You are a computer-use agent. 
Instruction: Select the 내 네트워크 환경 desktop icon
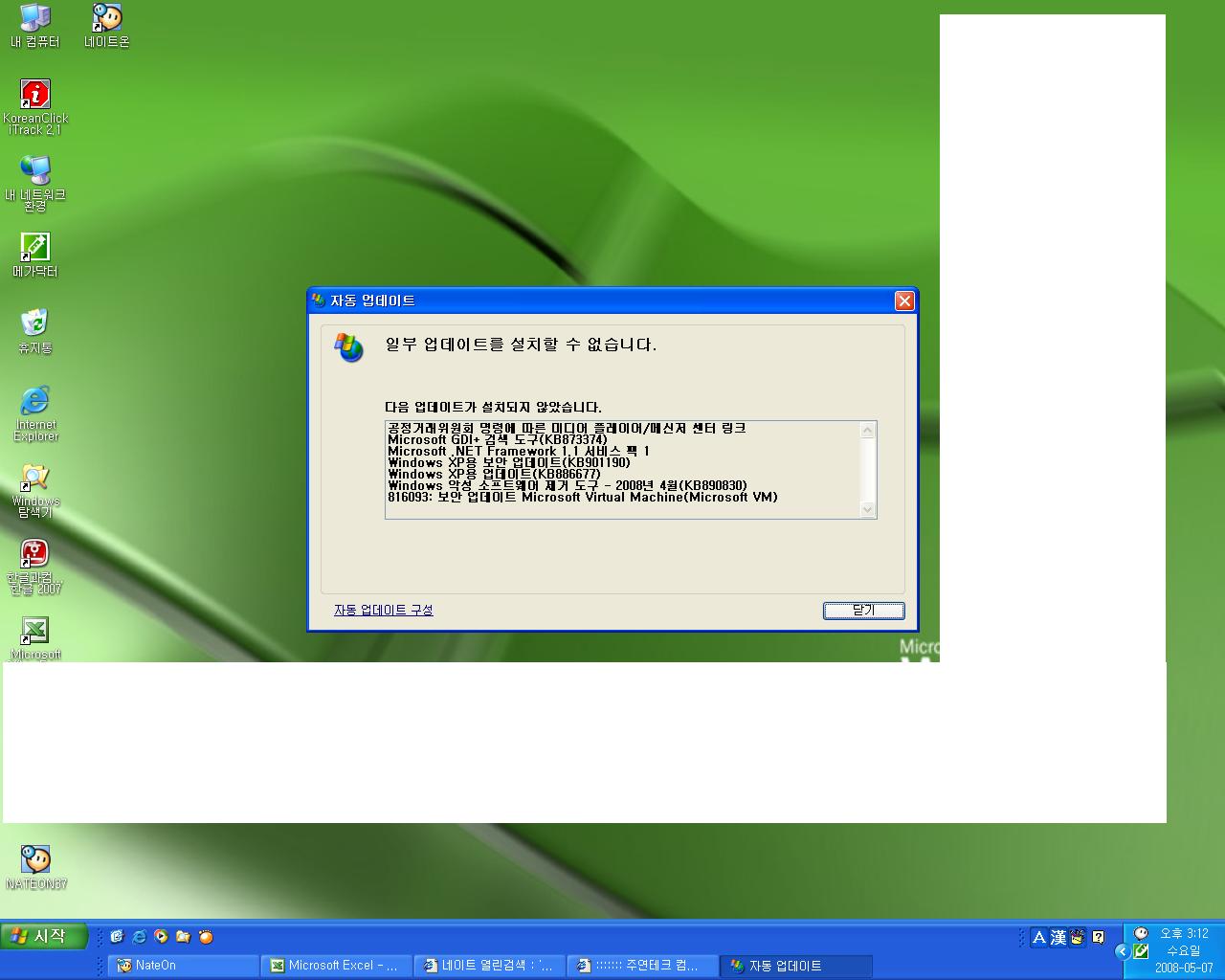[x=35, y=184]
